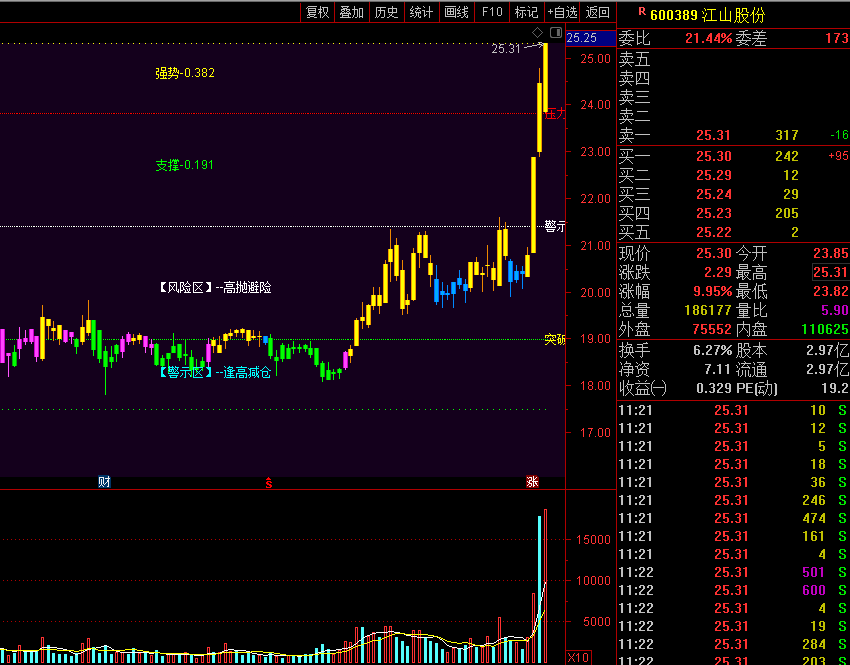Click the 量比 value 5.90

[834, 310]
